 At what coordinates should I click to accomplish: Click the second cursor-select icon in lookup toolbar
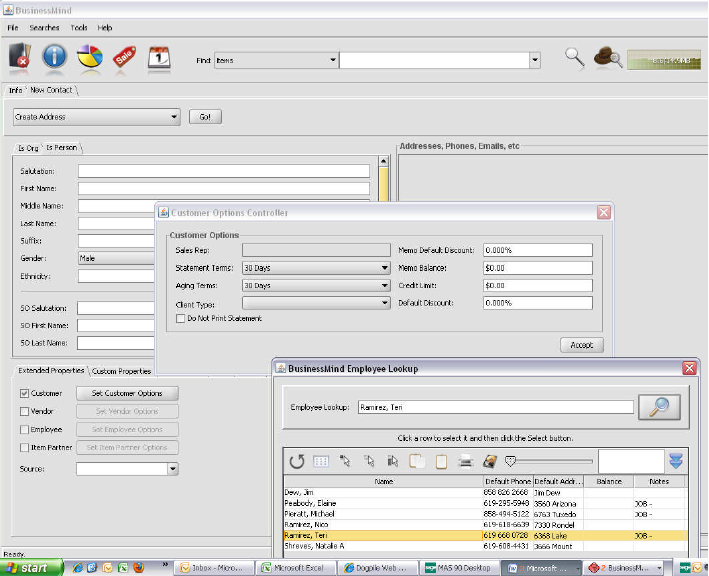[369, 461]
